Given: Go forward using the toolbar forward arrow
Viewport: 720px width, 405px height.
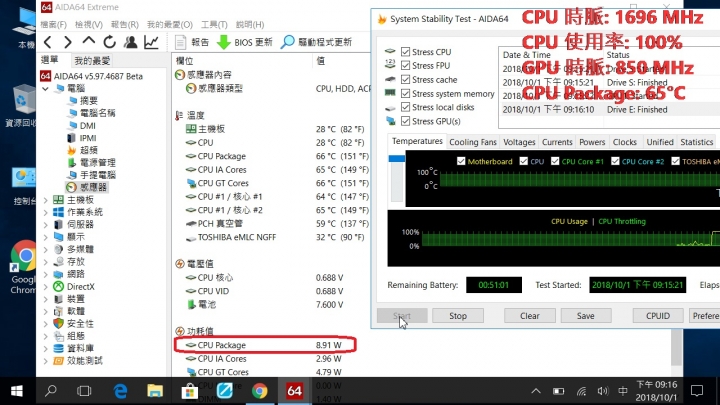Looking at the screenshot, I should [x=68, y=42].
